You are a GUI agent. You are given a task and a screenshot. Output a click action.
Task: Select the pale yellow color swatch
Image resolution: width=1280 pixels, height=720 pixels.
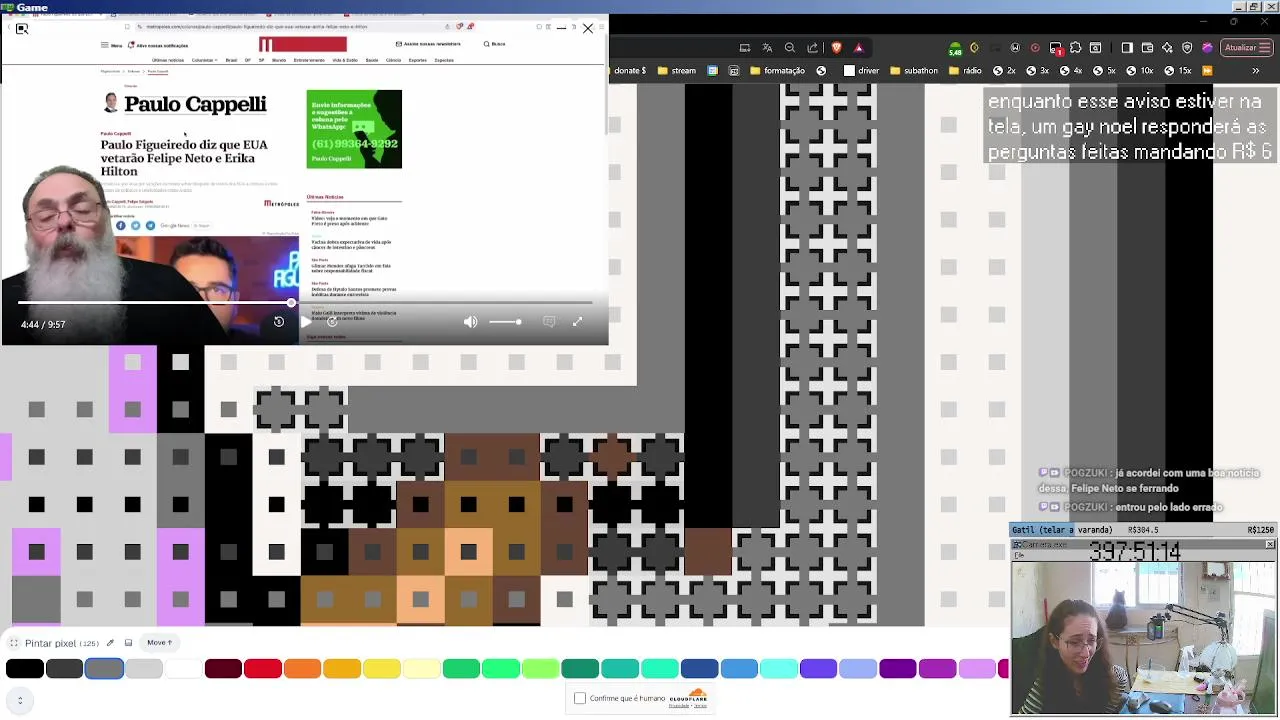pyautogui.click(x=421, y=669)
